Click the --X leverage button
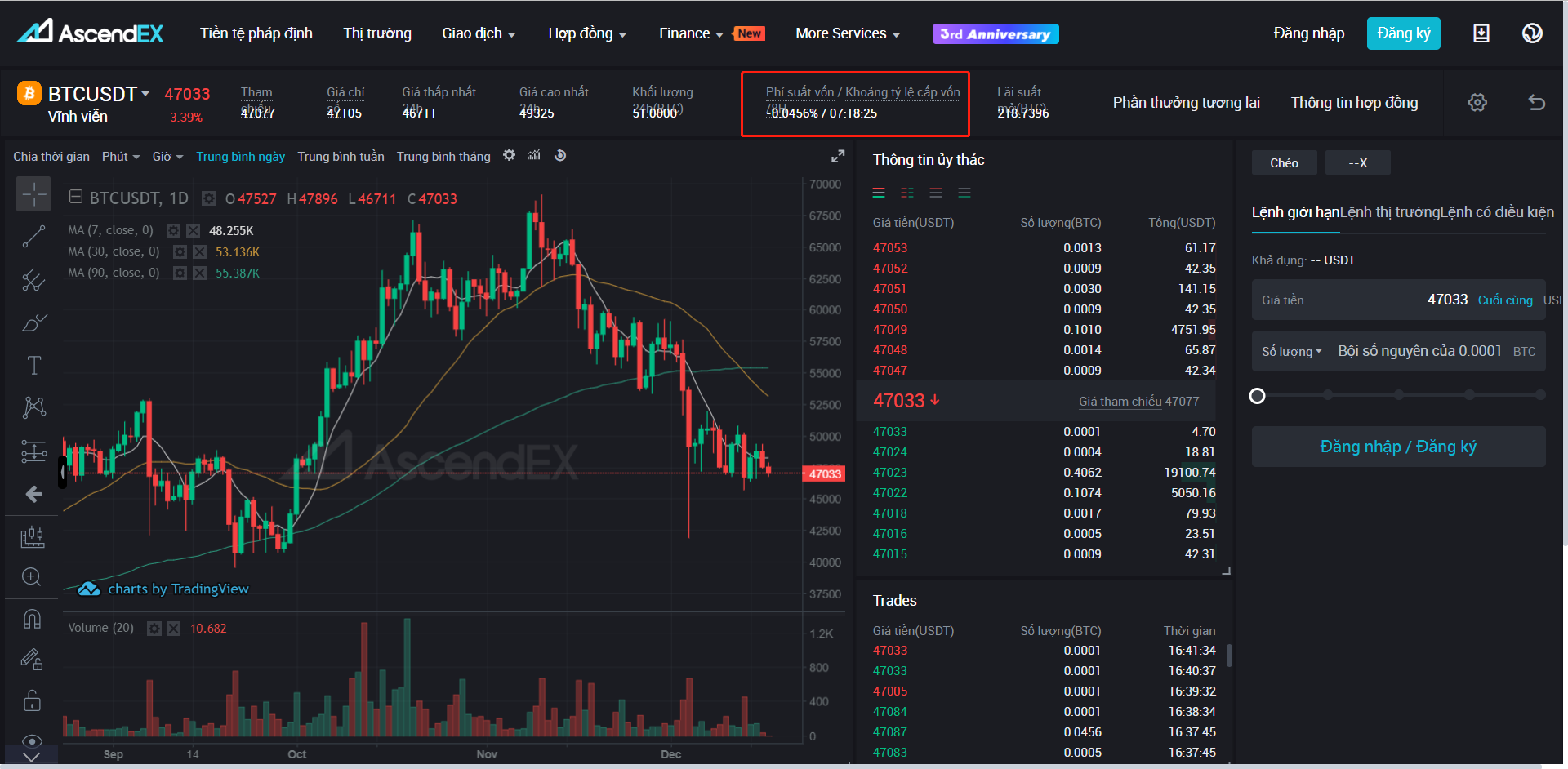The image size is (1568, 769). 1357,162
